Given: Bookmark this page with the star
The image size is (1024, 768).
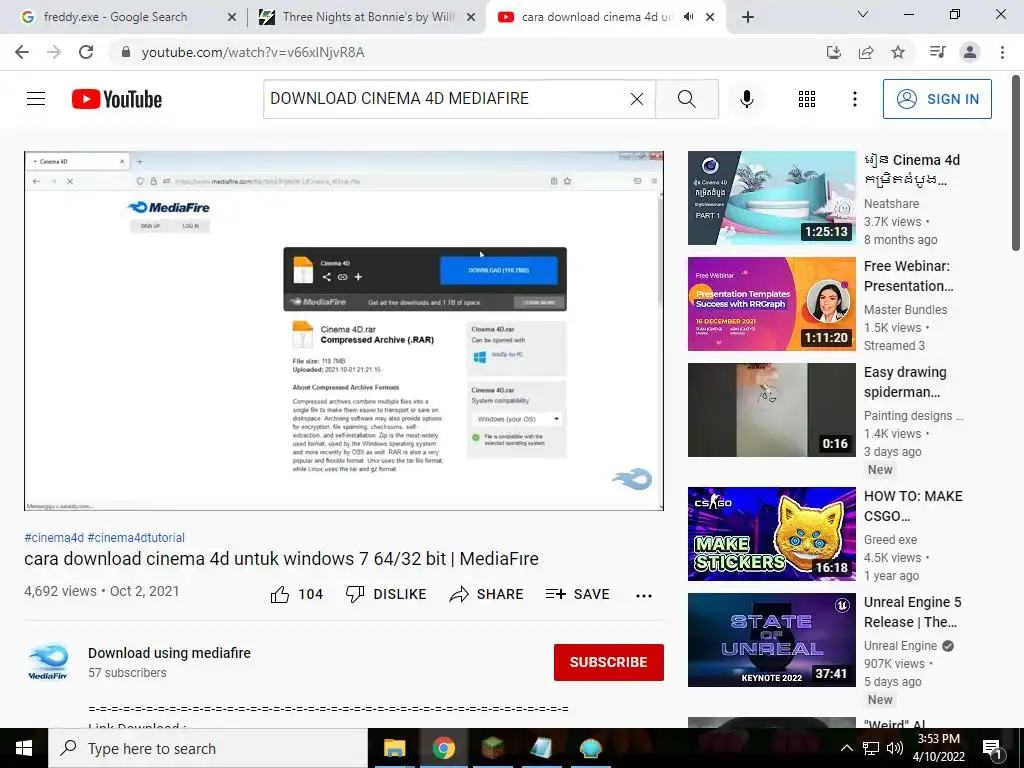Looking at the screenshot, I should [898, 52].
